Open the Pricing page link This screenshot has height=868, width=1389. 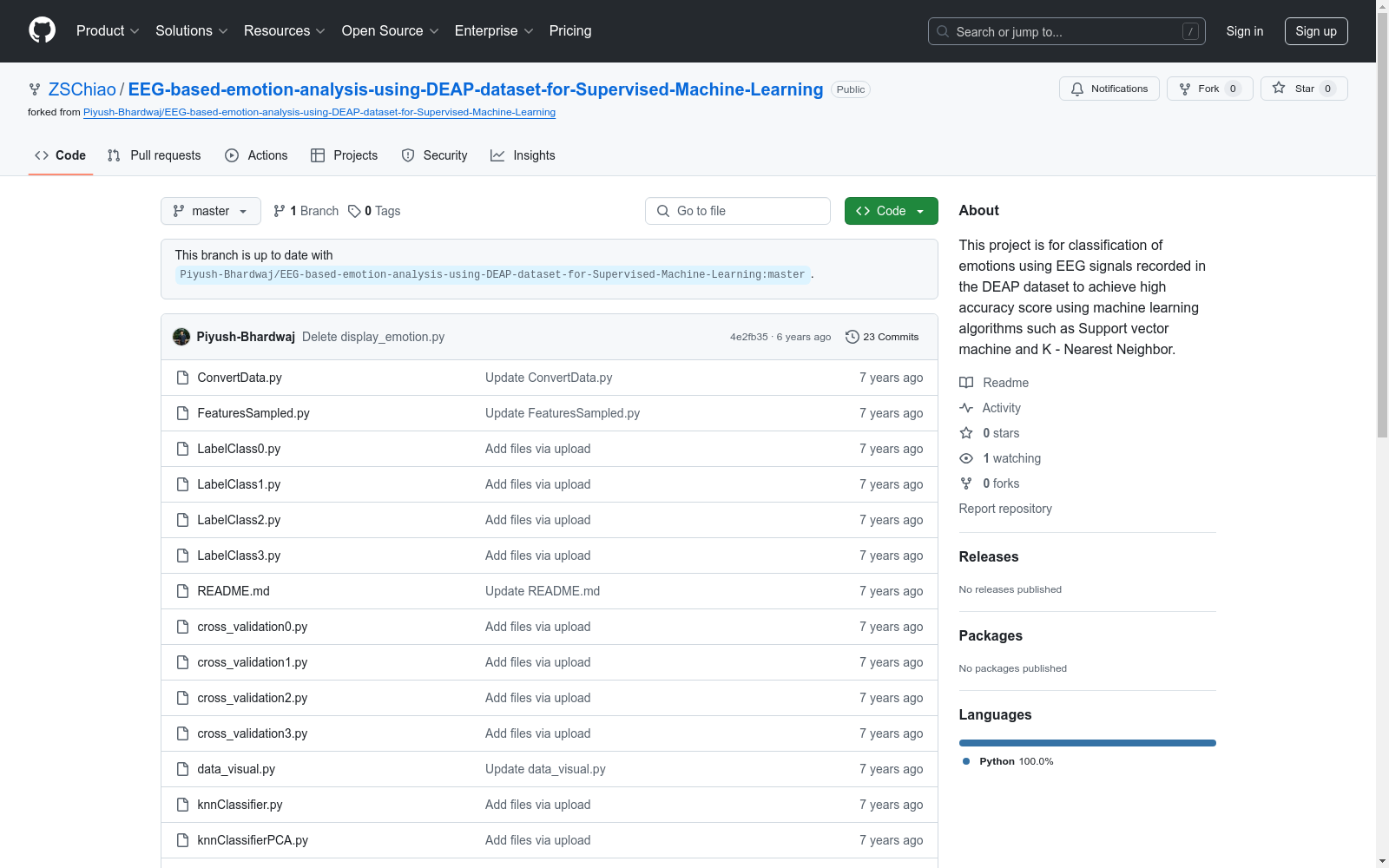[570, 30]
